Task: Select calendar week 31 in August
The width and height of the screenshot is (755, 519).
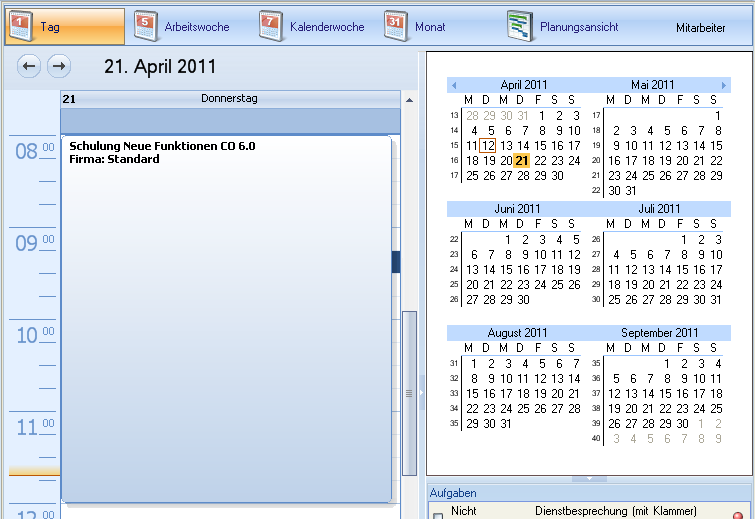Action: pos(453,363)
